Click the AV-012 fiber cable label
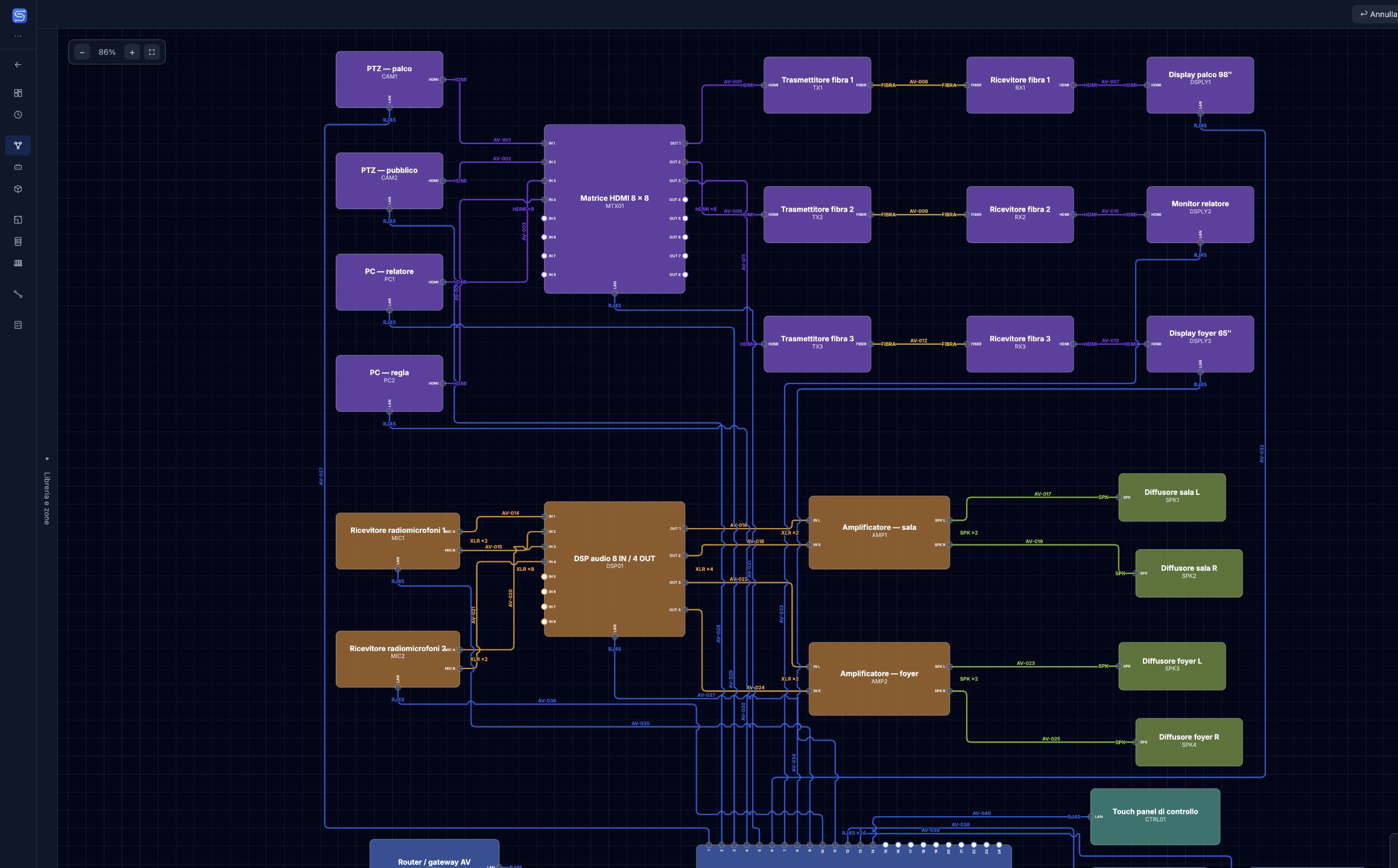Image resolution: width=1398 pixels, height=868 pixels. click(x=919, y=341)
